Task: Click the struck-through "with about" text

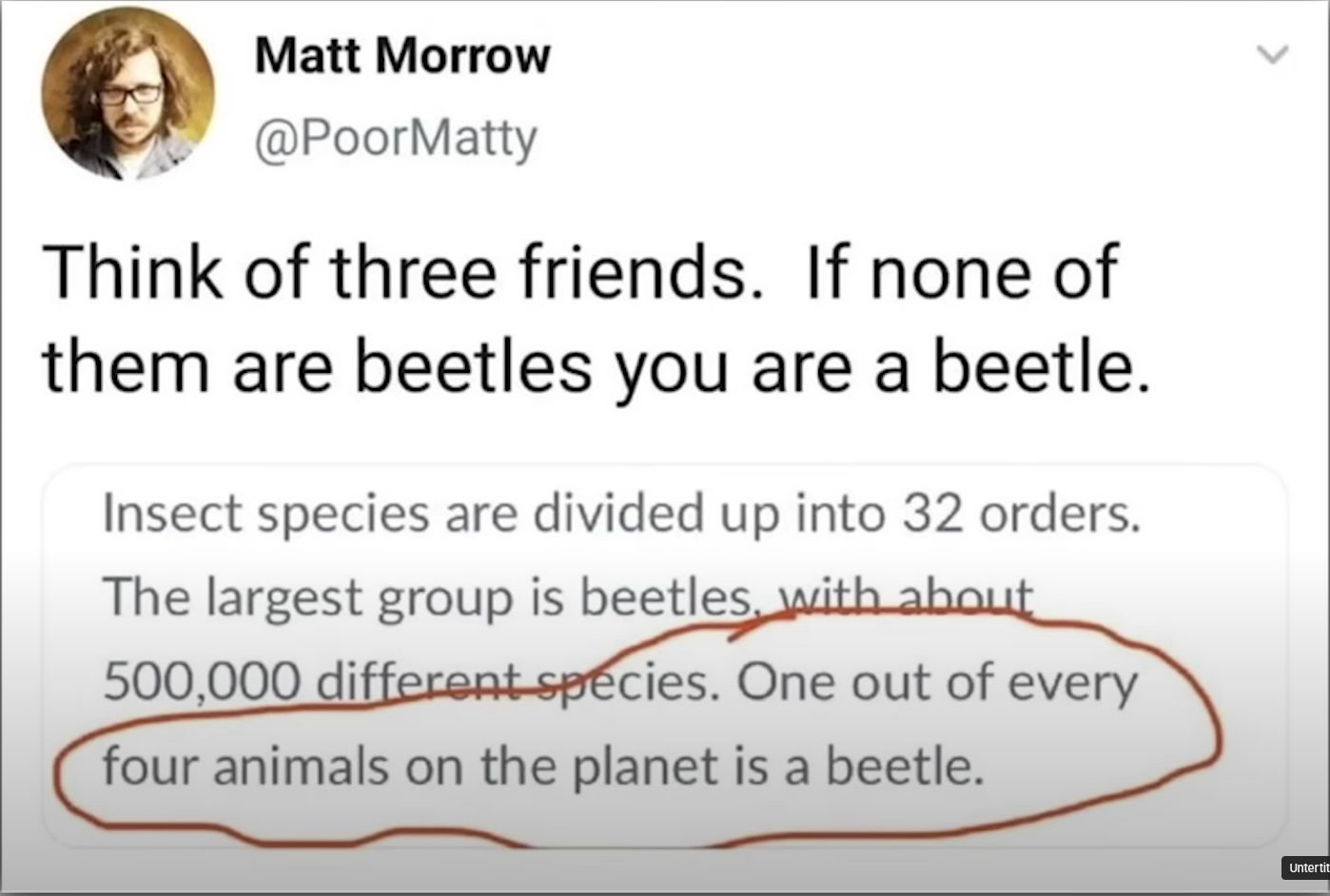Action: (x=905, y=598)
